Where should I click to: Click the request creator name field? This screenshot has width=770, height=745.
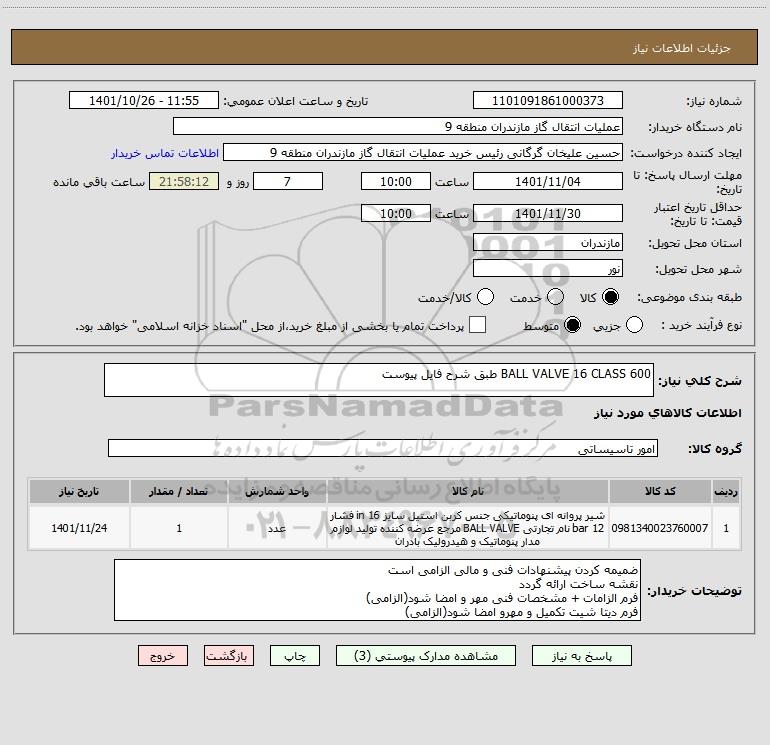tap(423, 153)
